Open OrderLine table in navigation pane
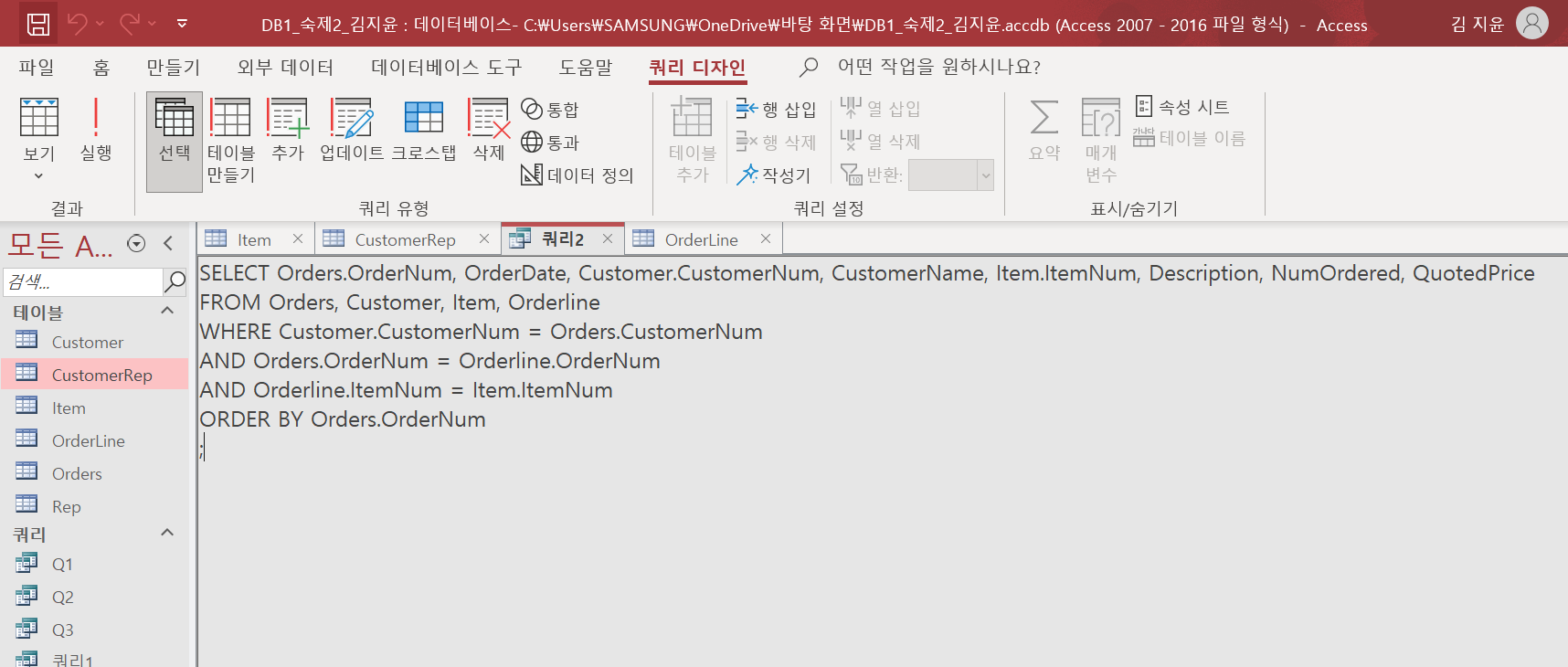Image resolution: width=1568 pixels, height=667 pixels. [x=94, y=440]
